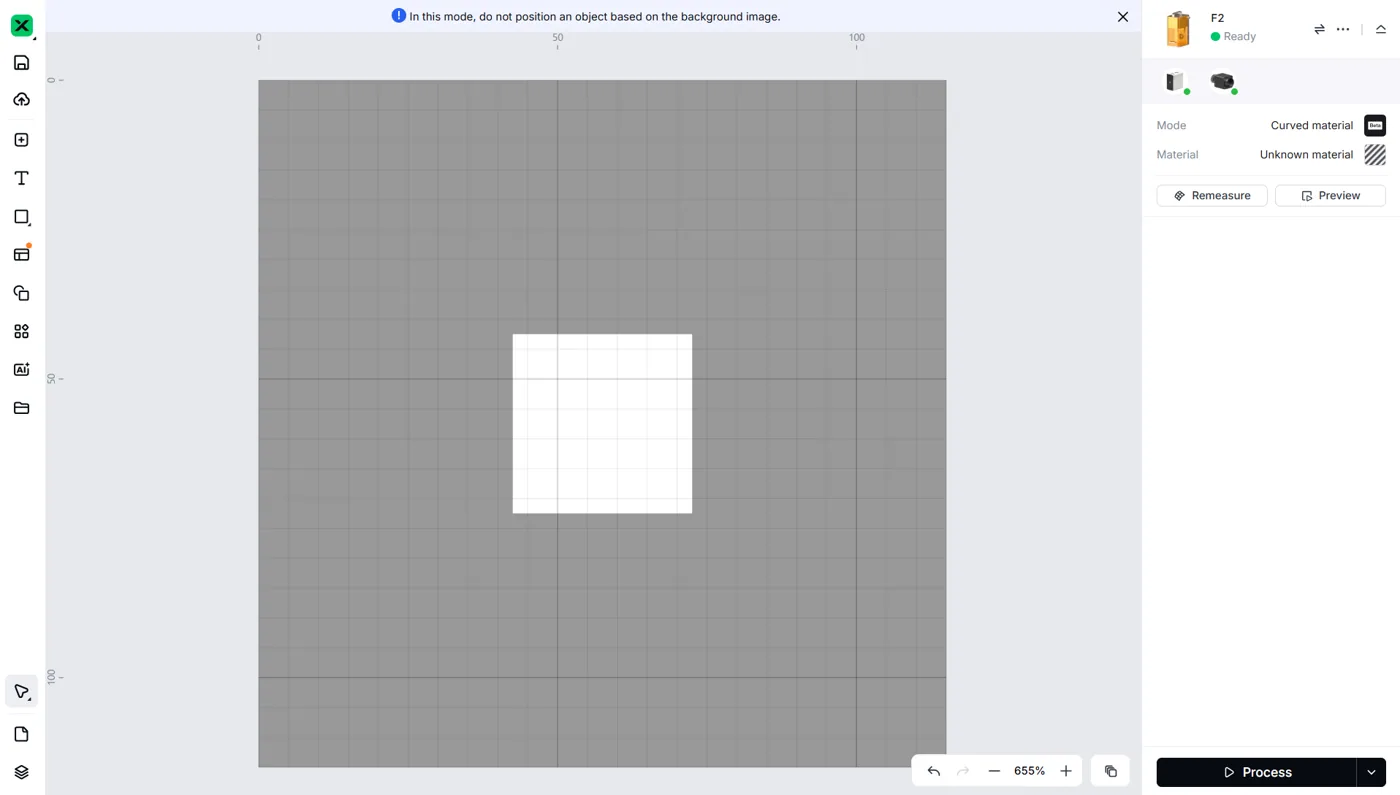Zoom out with the minus button
This screenshot has width=1400, height=795.
[994, 771]
